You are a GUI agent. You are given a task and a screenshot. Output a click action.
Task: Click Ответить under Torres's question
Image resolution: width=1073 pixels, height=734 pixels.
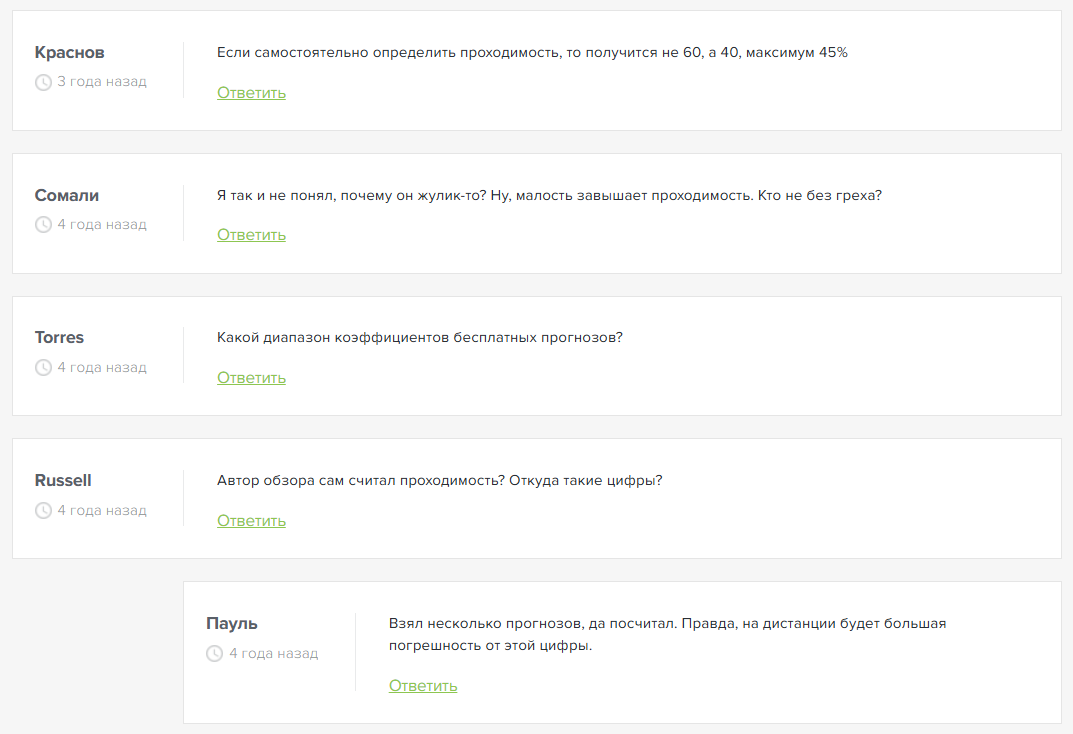pyautogui.click(x=251, y=378)
